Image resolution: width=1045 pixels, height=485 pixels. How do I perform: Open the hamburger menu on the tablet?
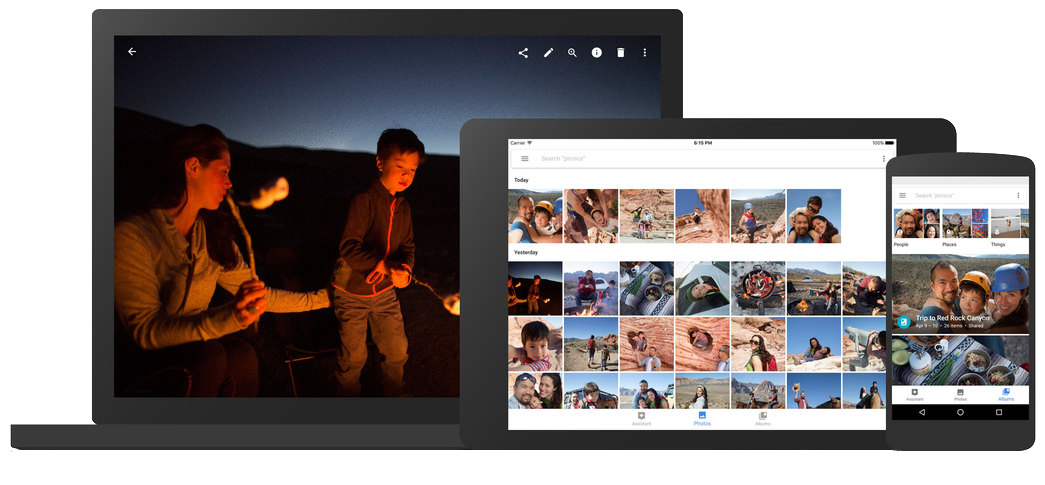coord(525,159)
